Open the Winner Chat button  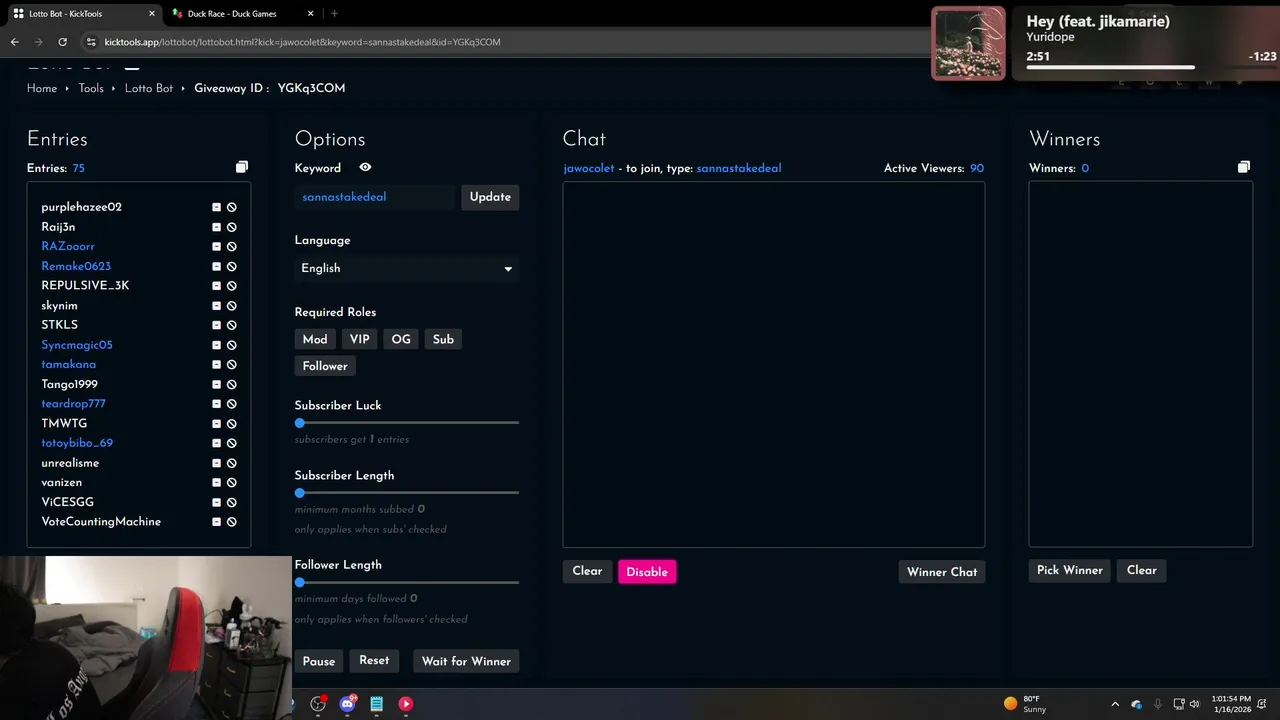coord(942,572)
